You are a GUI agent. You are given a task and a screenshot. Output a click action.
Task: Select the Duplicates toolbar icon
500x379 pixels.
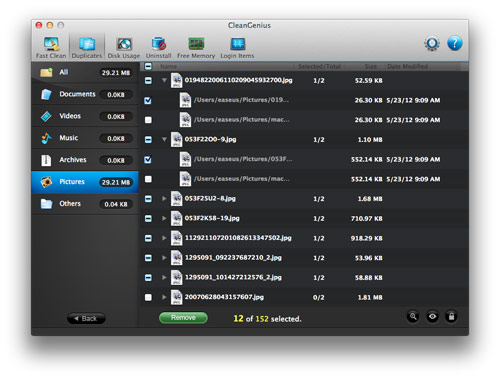point(87,47)
